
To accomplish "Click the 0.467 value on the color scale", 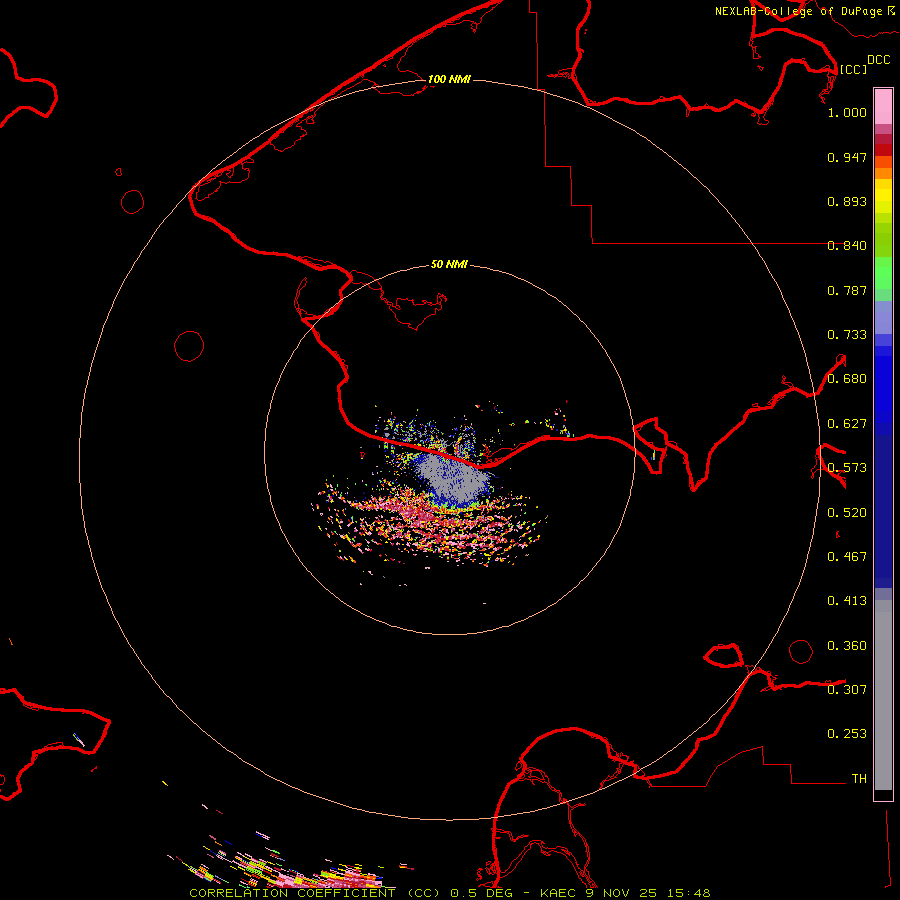I will tap(847, 557).
